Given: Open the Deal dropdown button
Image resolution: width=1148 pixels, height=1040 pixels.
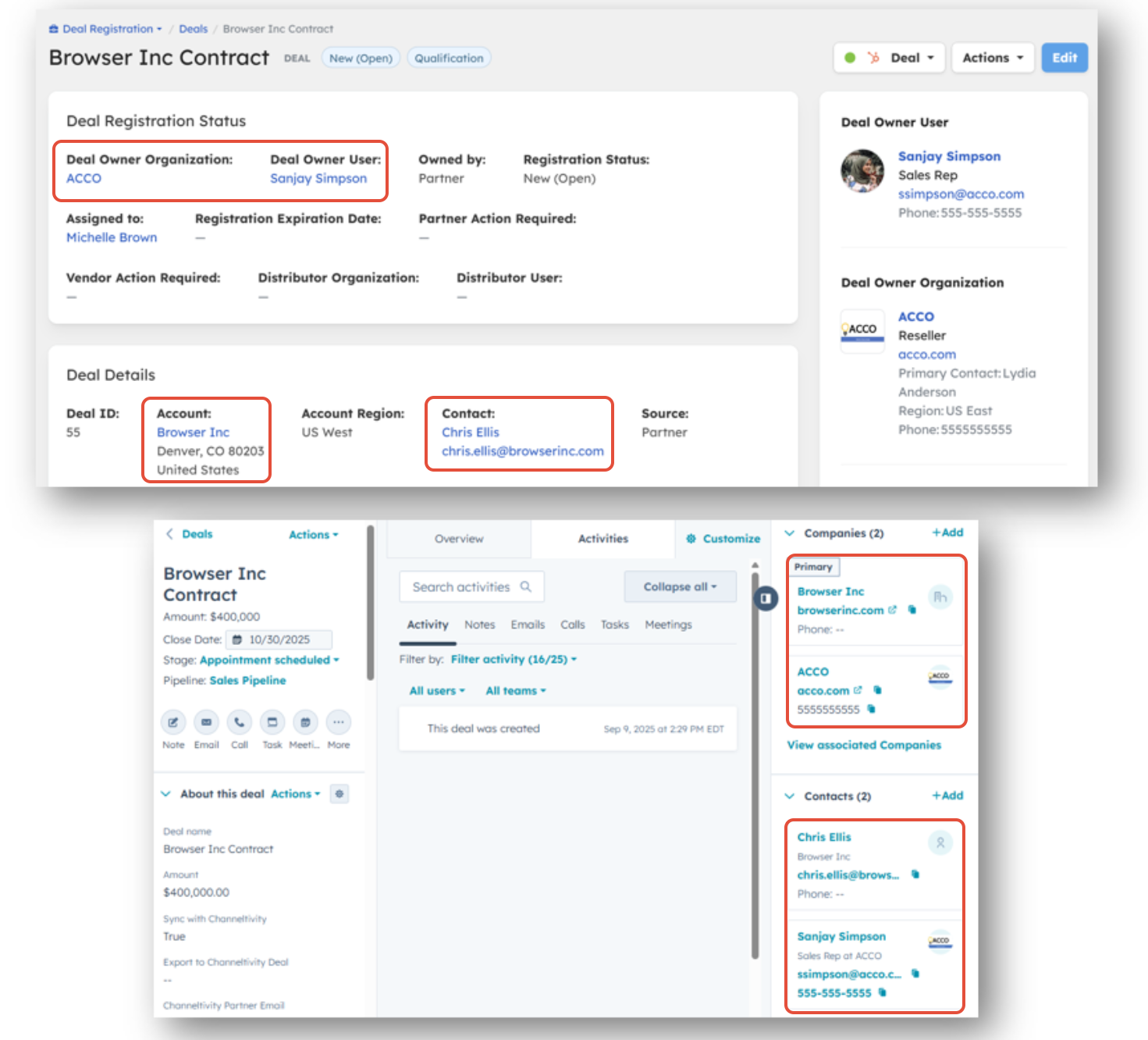Looking at the screenshot, I should tap(890, 58).
